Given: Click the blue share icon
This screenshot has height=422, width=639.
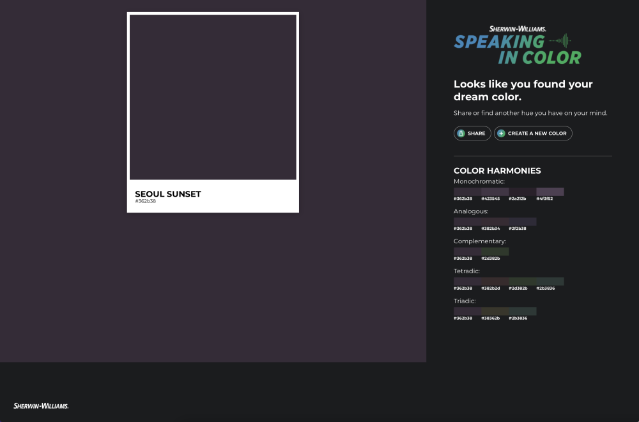Looking at the screenshot, I should click(461, 133).
